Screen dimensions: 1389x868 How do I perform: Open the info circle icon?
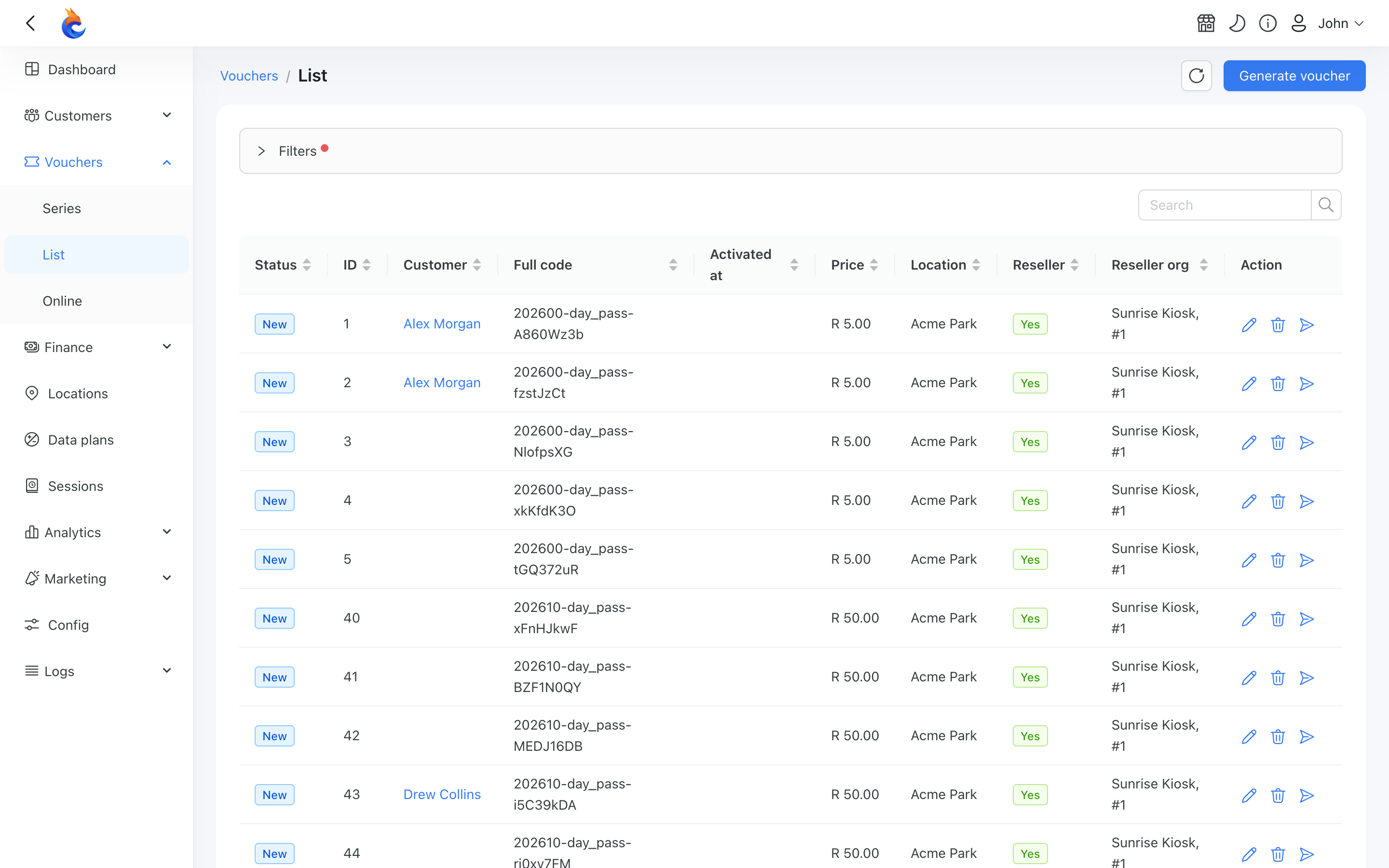click(x=1268, y=24)
